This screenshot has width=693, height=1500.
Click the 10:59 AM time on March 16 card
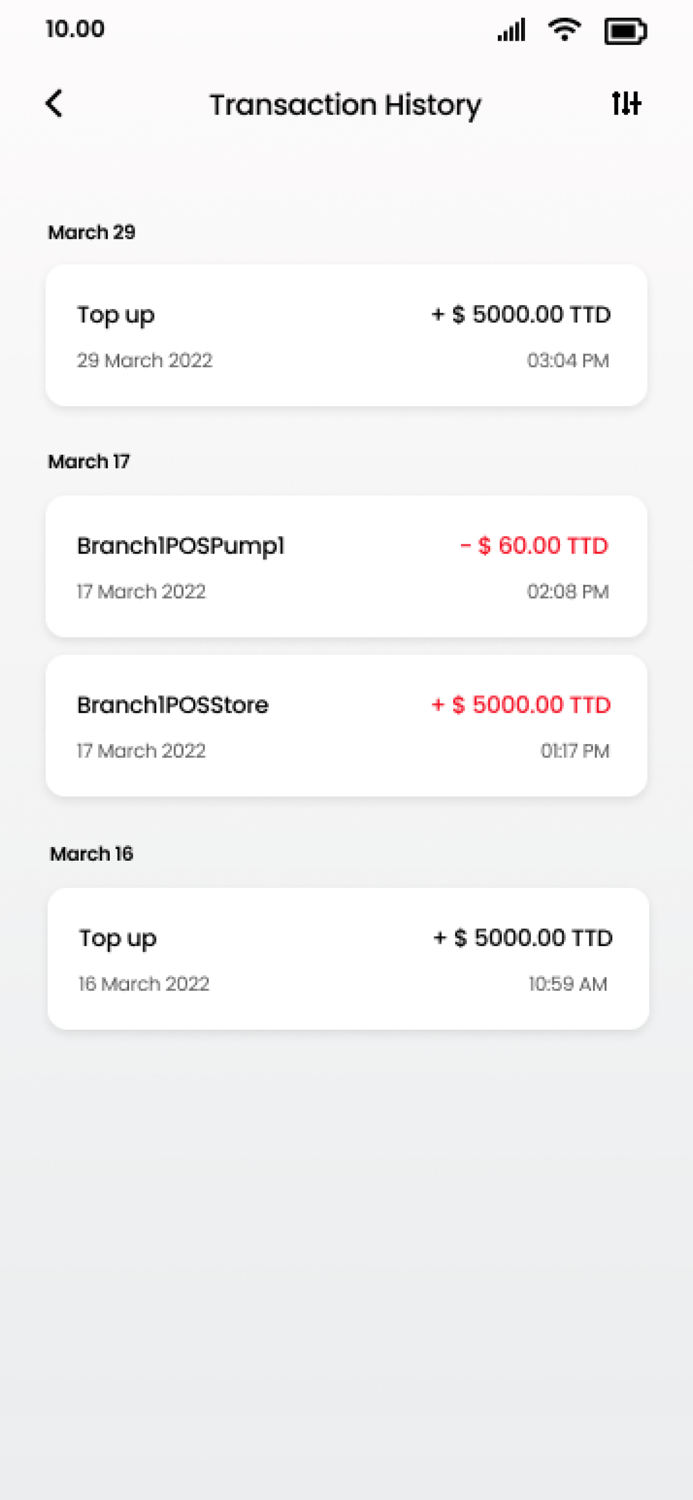click(x=567, y=984)
